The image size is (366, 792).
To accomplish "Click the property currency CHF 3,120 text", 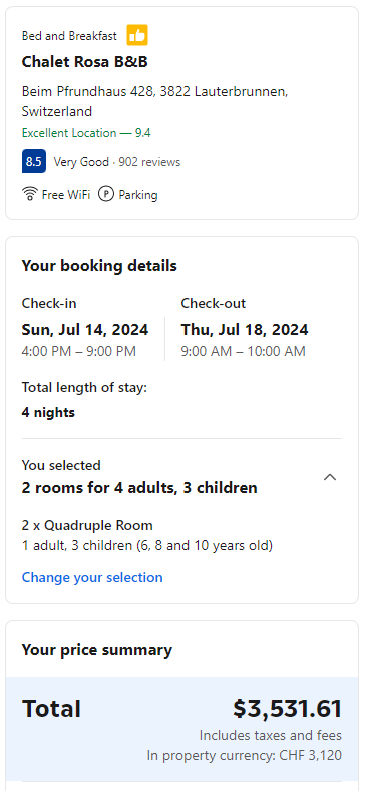I will coord(244,756).
